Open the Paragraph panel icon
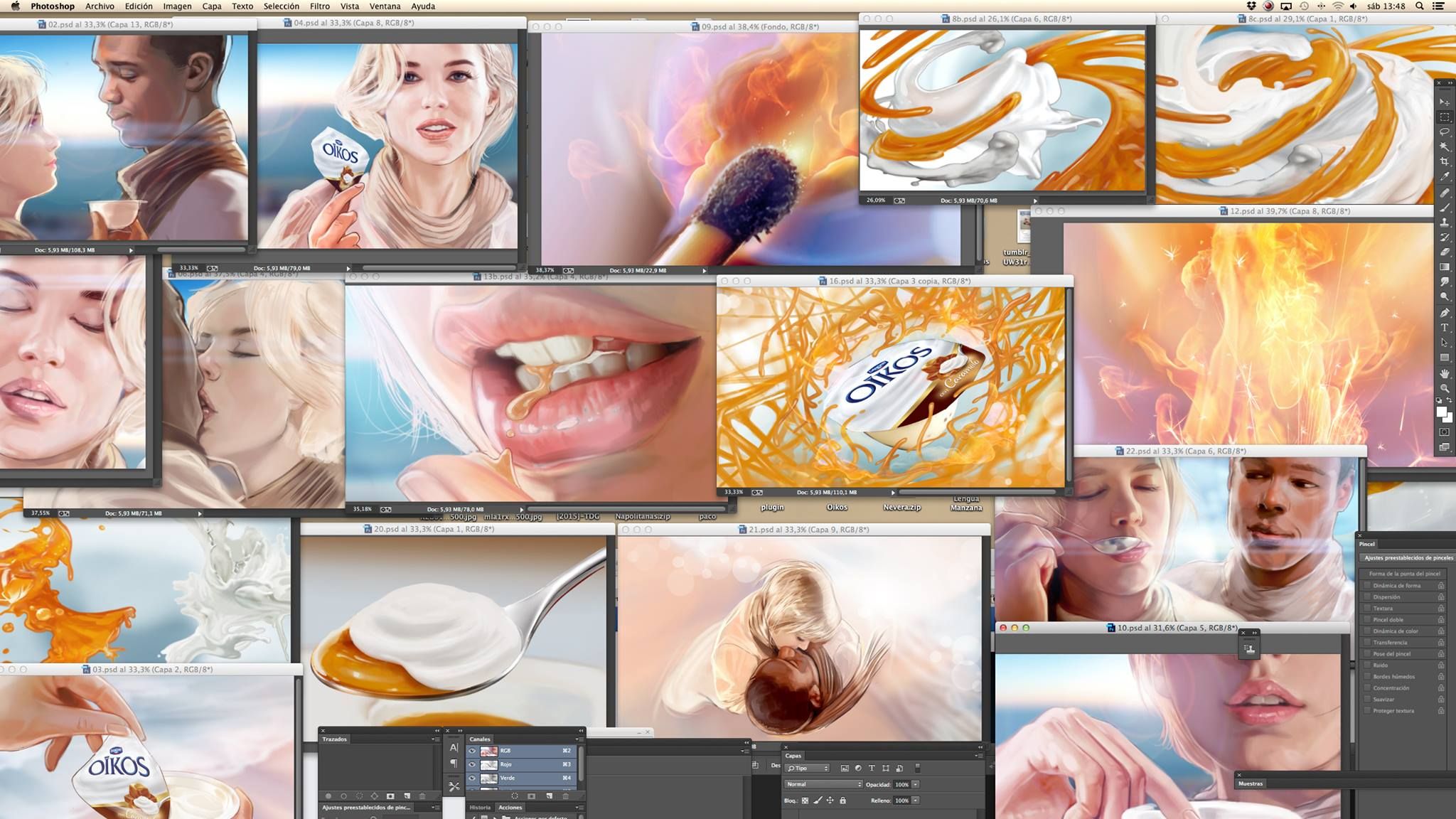 coord(454,764)
